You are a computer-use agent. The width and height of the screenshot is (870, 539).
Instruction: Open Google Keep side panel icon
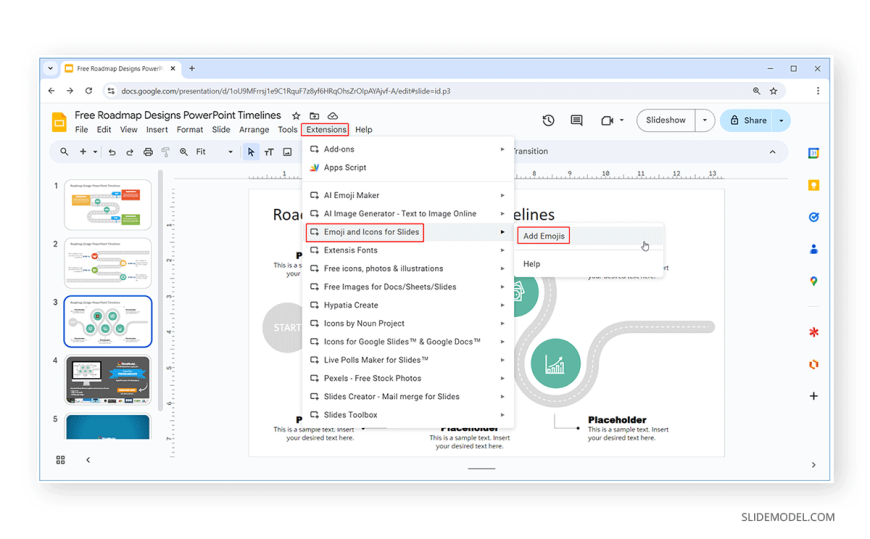point(813,185)
